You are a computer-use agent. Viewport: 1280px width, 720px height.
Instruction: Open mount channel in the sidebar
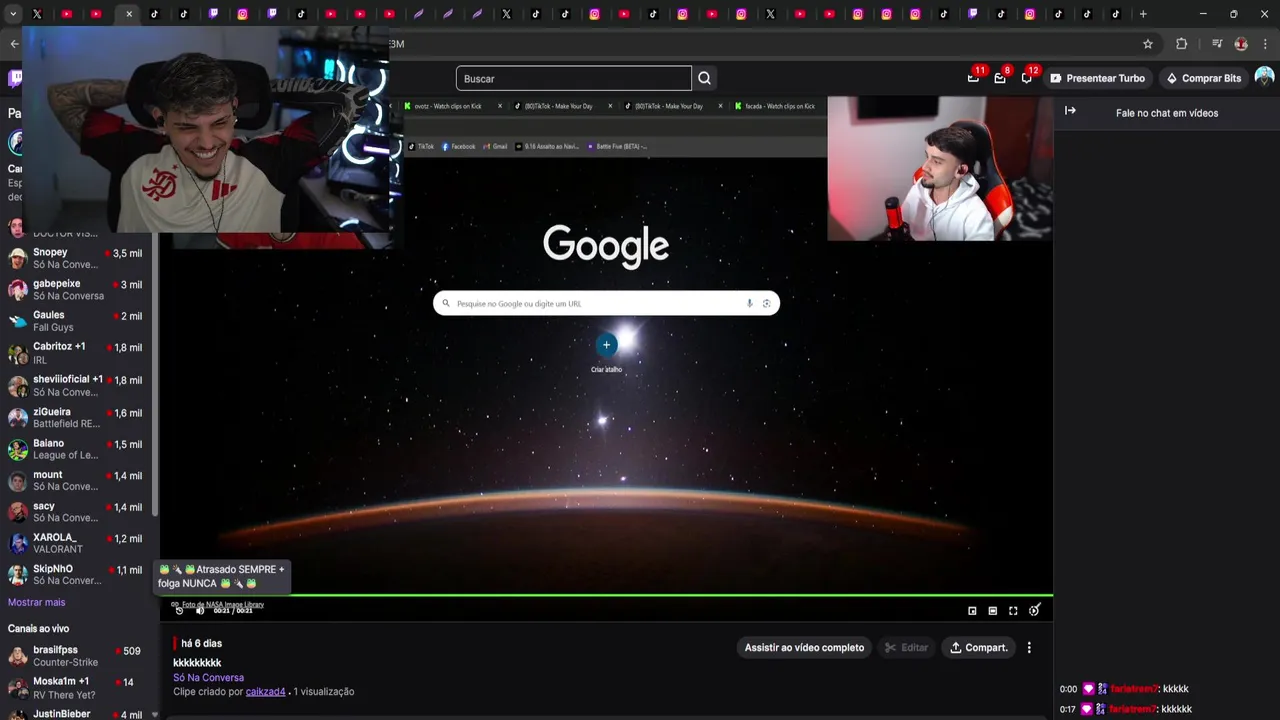[78, 480]
